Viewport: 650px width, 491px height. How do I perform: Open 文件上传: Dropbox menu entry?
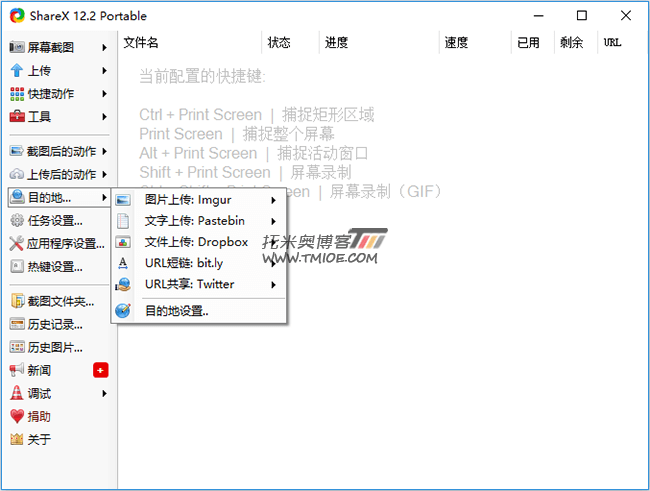199,242
